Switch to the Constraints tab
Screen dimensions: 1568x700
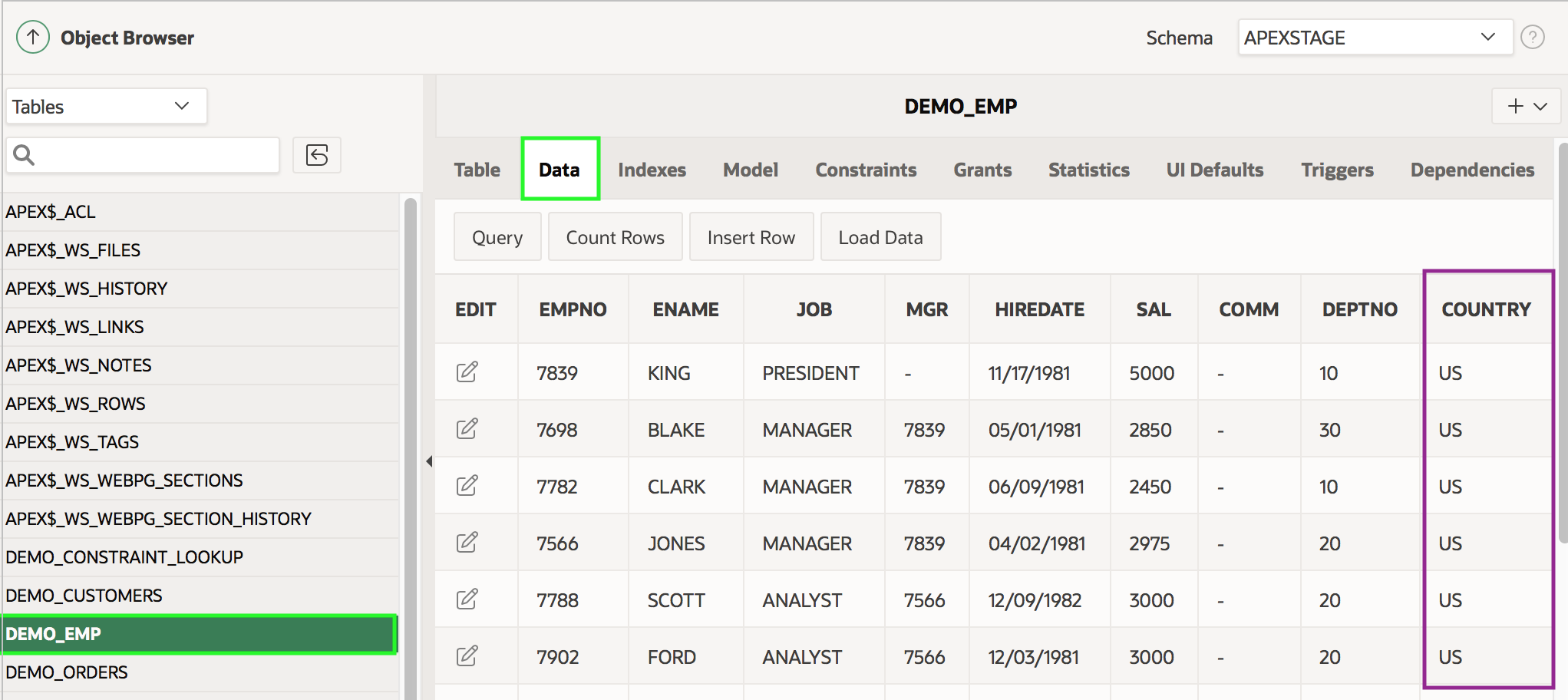point(865,170)
